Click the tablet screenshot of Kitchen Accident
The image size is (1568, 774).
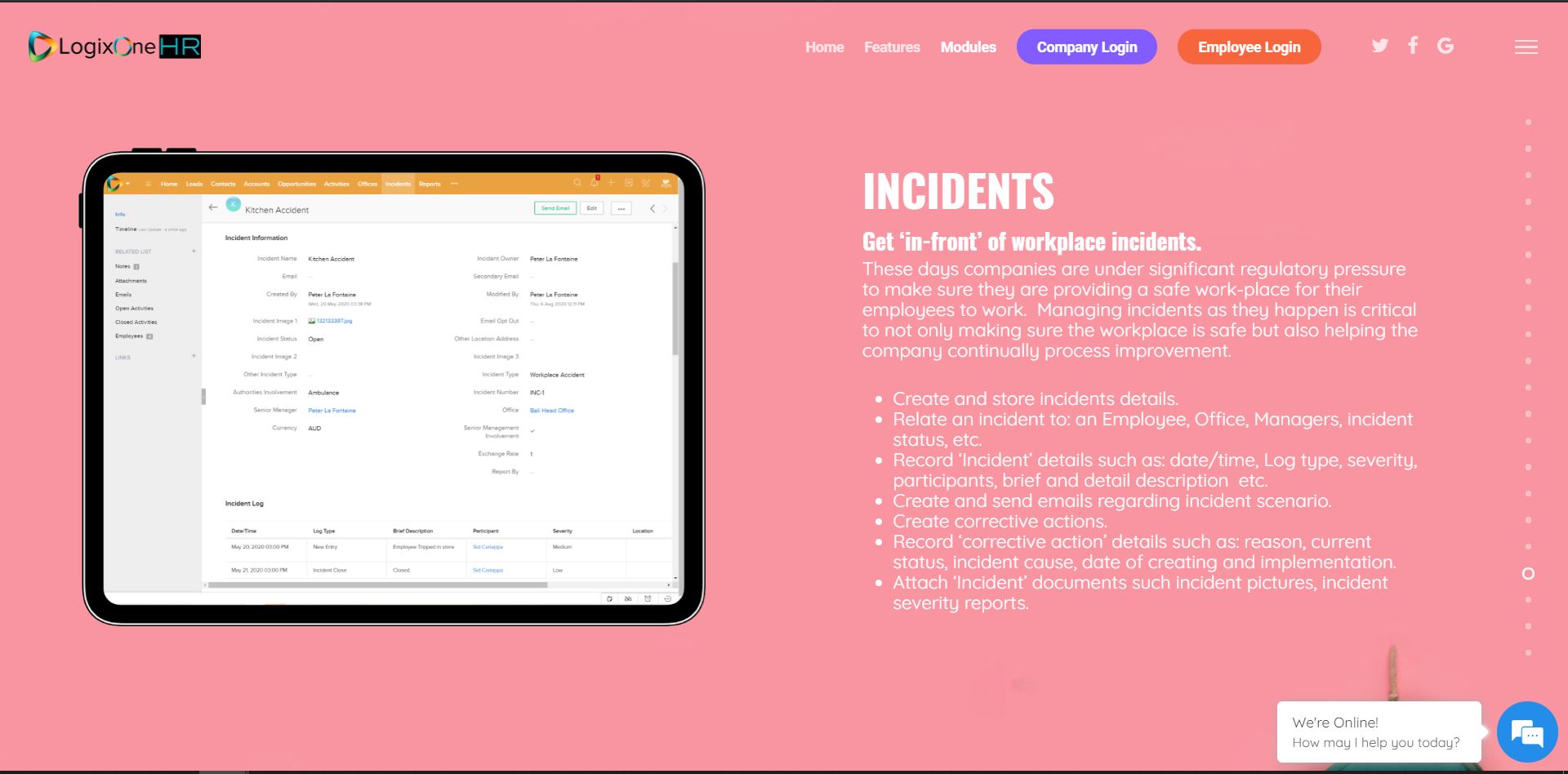click(x=393, y=389)
